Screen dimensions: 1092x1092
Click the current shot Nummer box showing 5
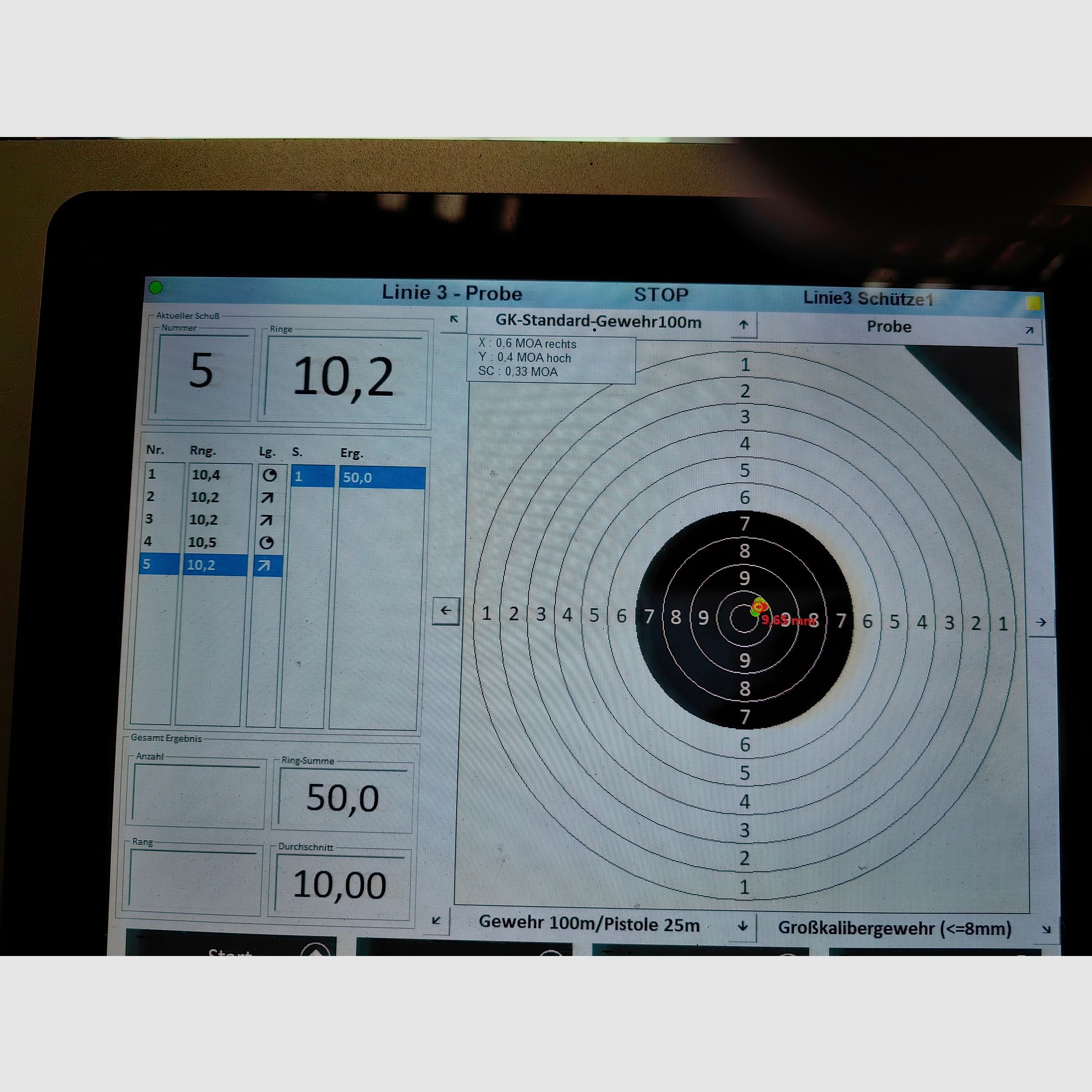click(x=202, y=373)
